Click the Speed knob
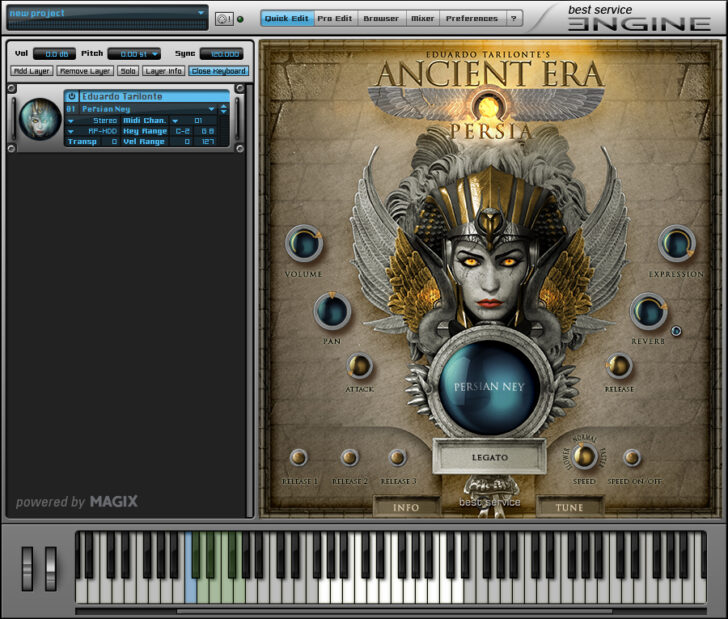Screen dimensions: 728x619 pos(584,457)
